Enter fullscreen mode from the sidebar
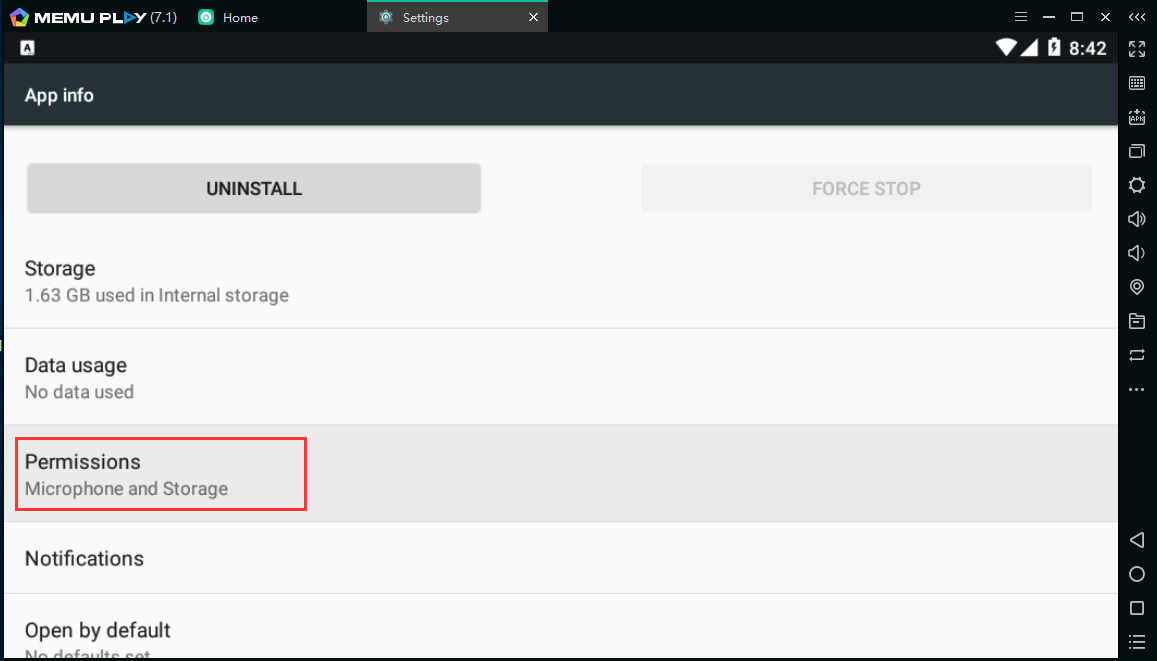1157x661 pixels. pyautogui.click(x=1137, y=49)
